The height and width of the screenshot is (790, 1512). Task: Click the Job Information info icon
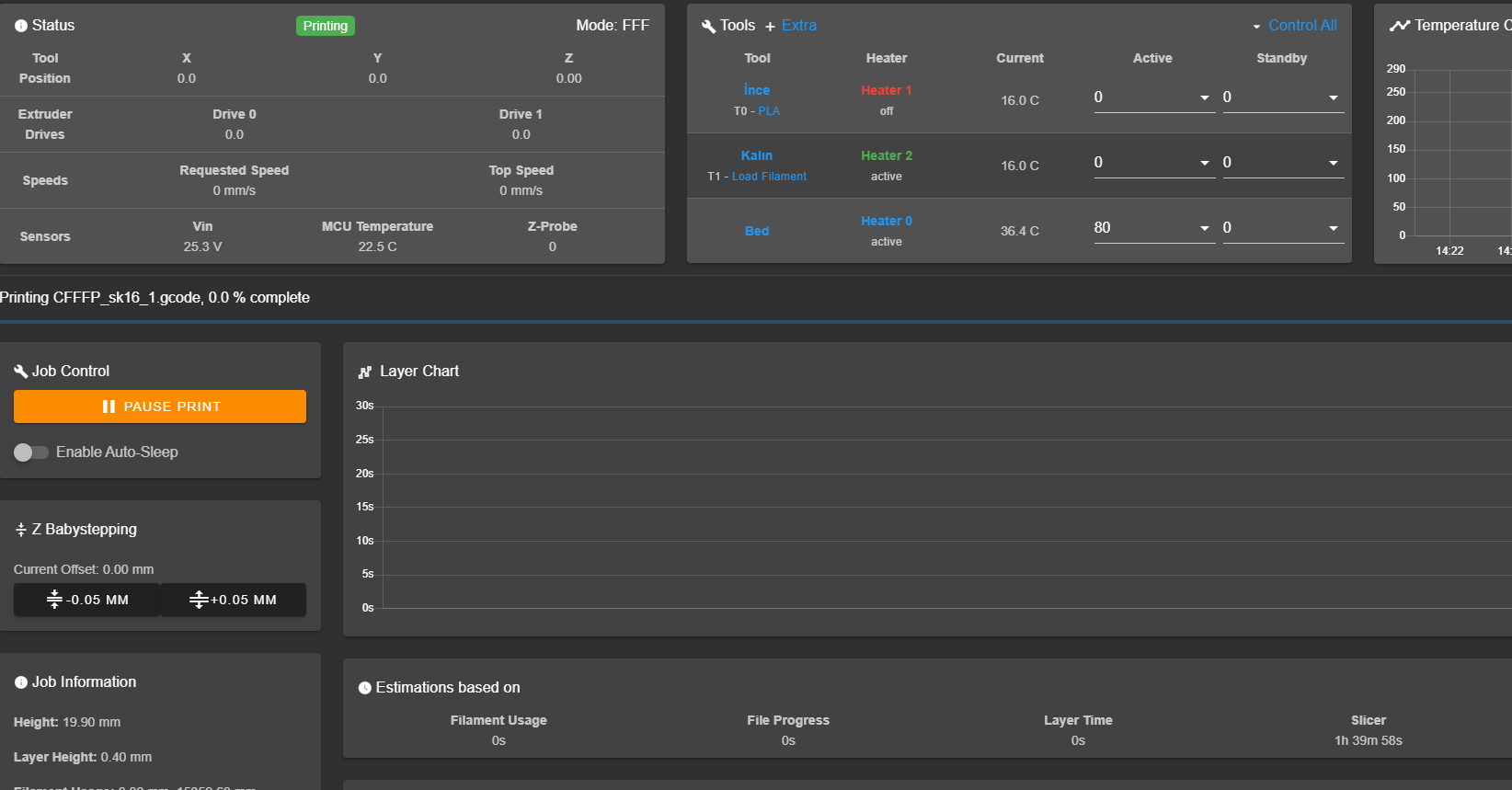click(x=21, y=682)
